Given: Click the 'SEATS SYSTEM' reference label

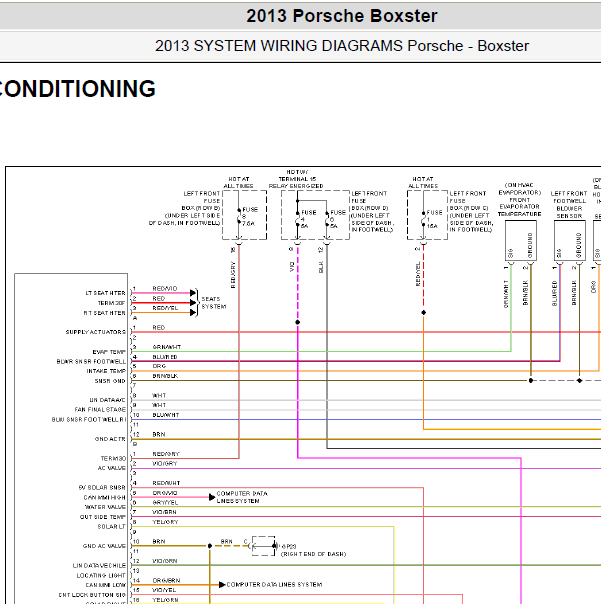Looking at the screenshot, I should click(213, 303).
